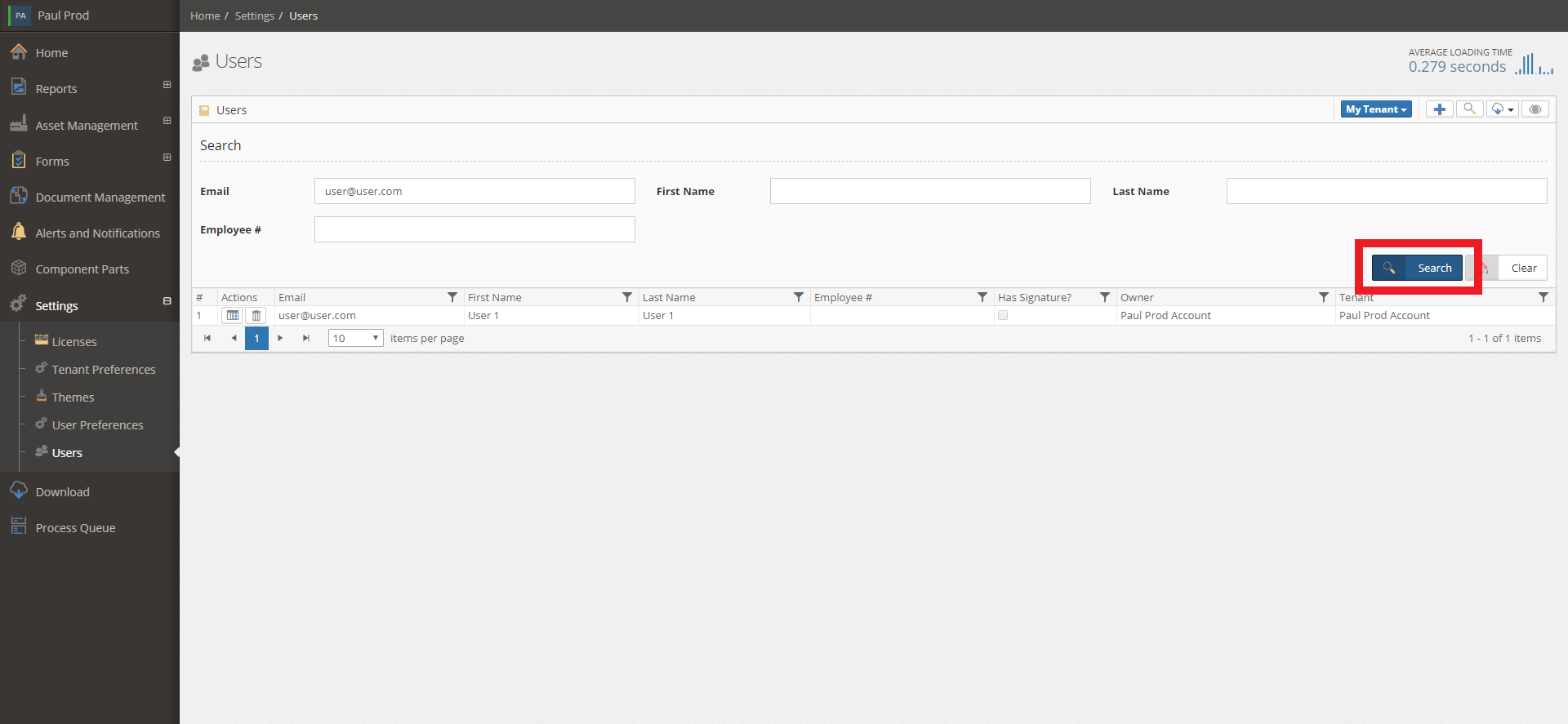Go to next page of results
1568x724 pixels.
(x=280, y=338)
